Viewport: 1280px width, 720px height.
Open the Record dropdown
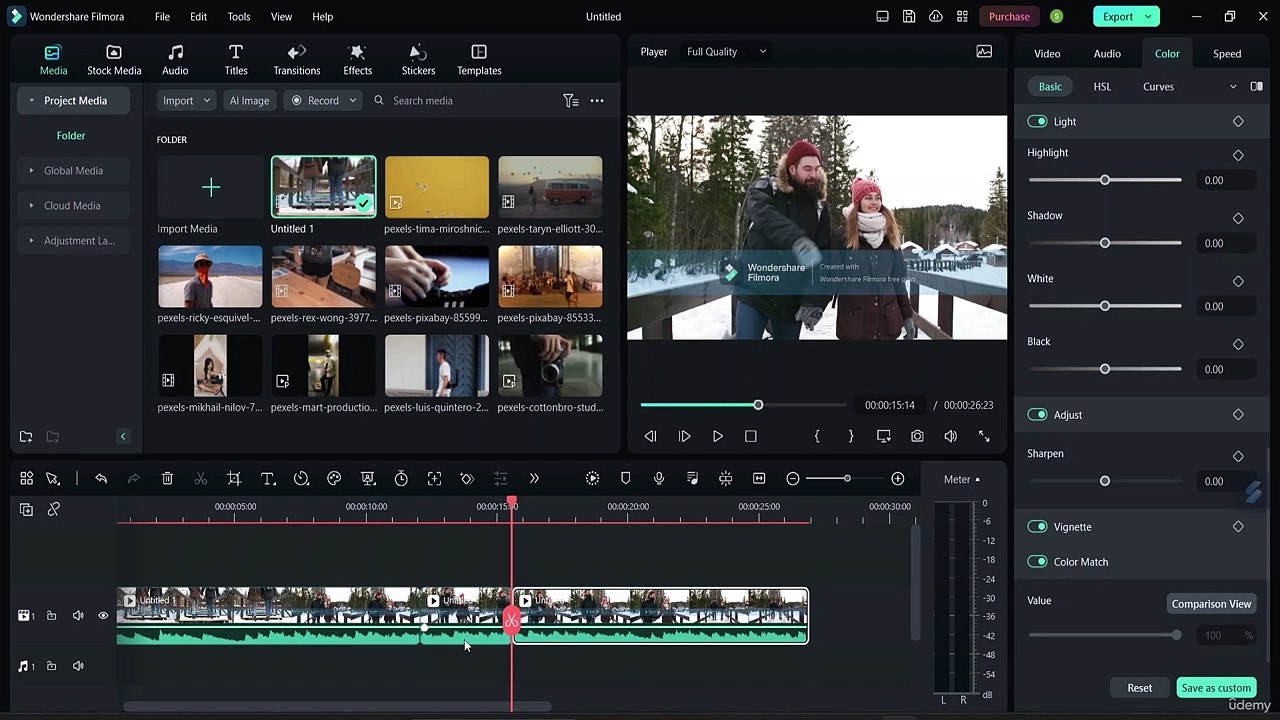point(322,100)
